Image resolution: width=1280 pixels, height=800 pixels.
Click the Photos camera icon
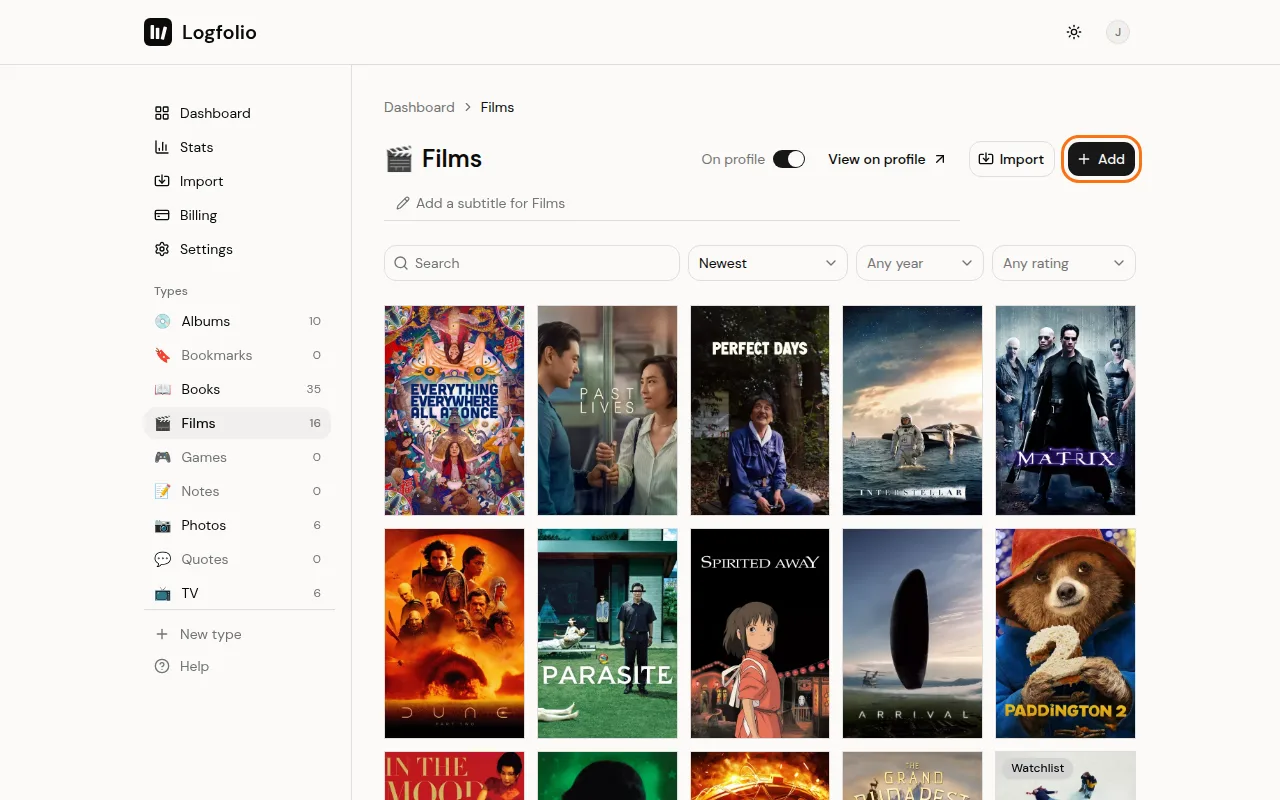(162, 525)
